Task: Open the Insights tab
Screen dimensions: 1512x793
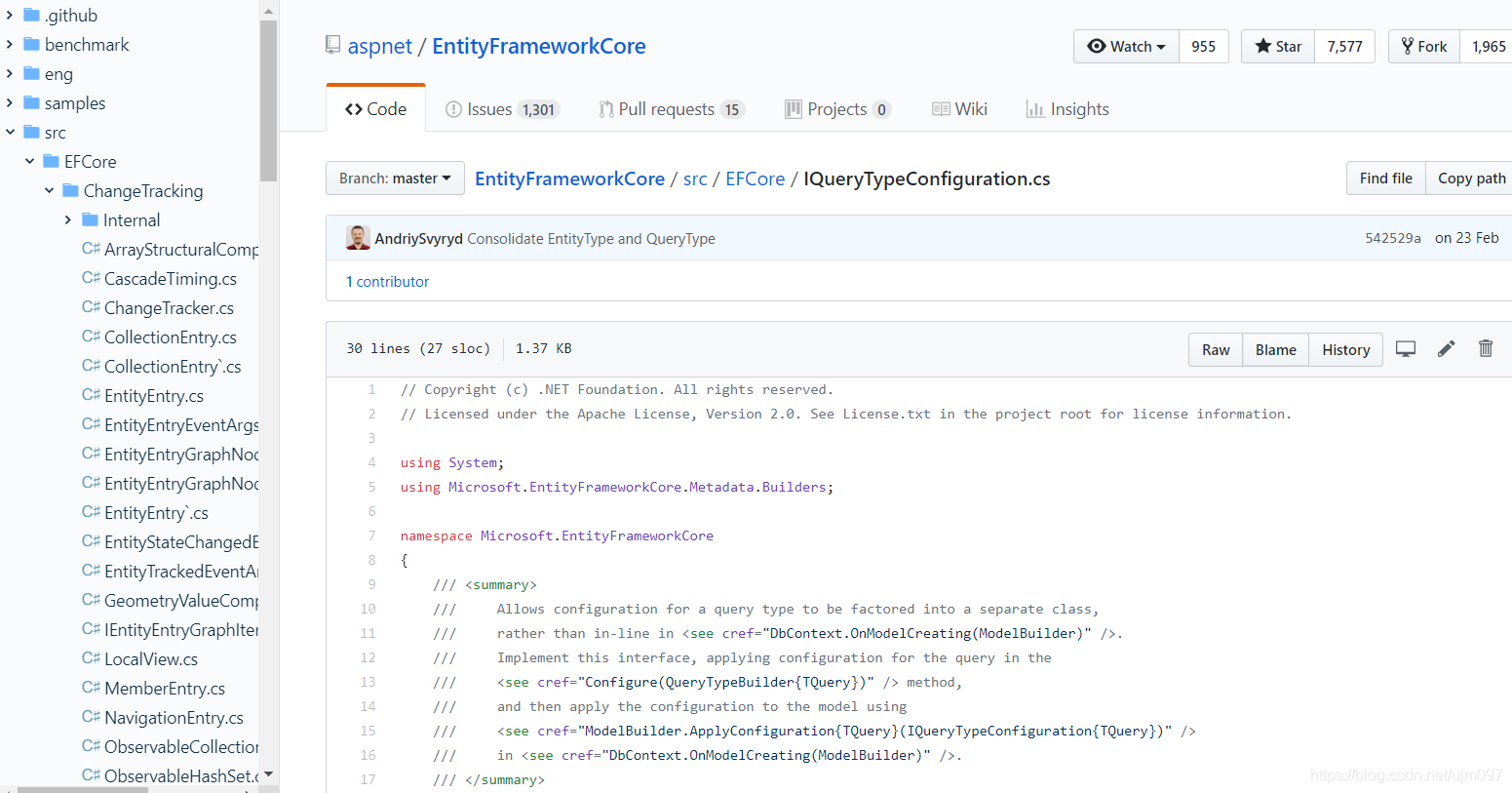Action: pyautogui.click(x=1067, y=109)
